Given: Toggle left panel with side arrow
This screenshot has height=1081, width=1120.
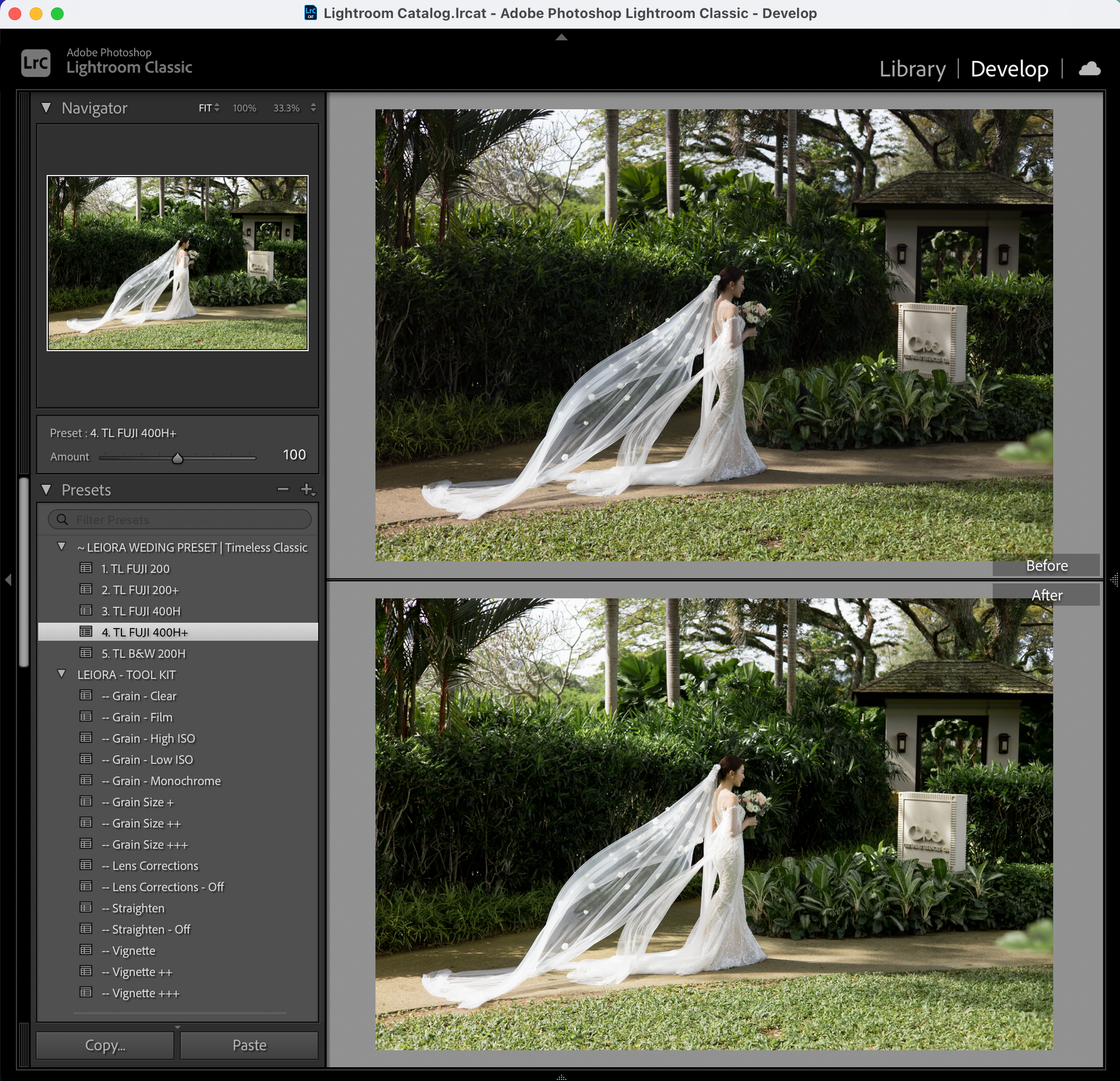Looking at the screenshot, I should [8, 580].
